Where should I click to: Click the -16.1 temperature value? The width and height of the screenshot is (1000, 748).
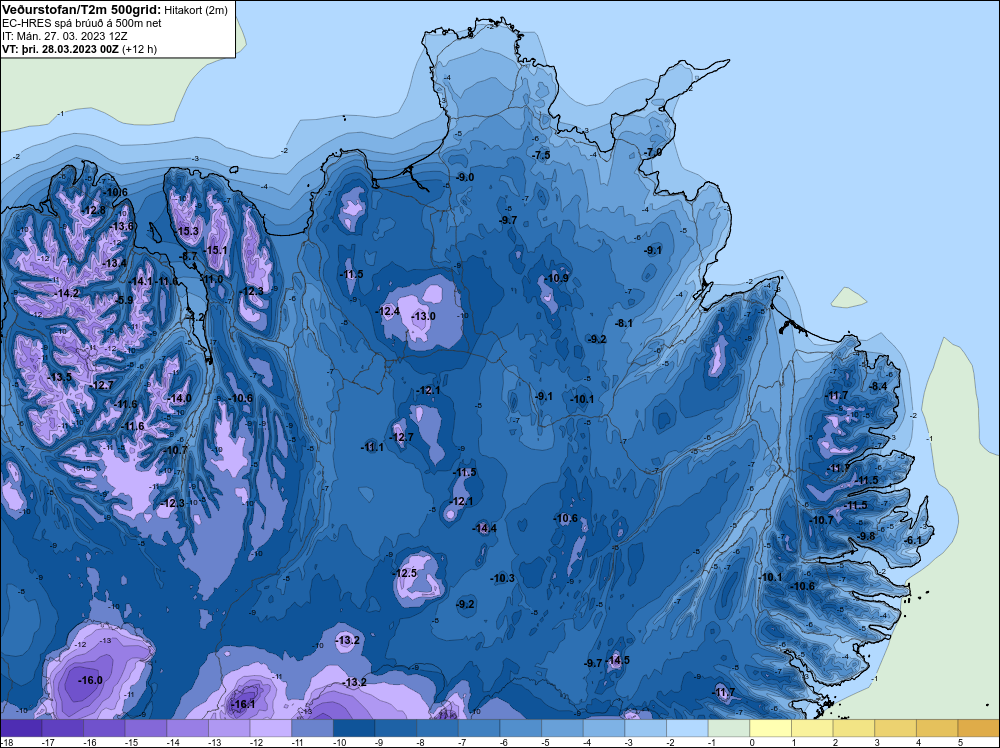coord(242,705)
